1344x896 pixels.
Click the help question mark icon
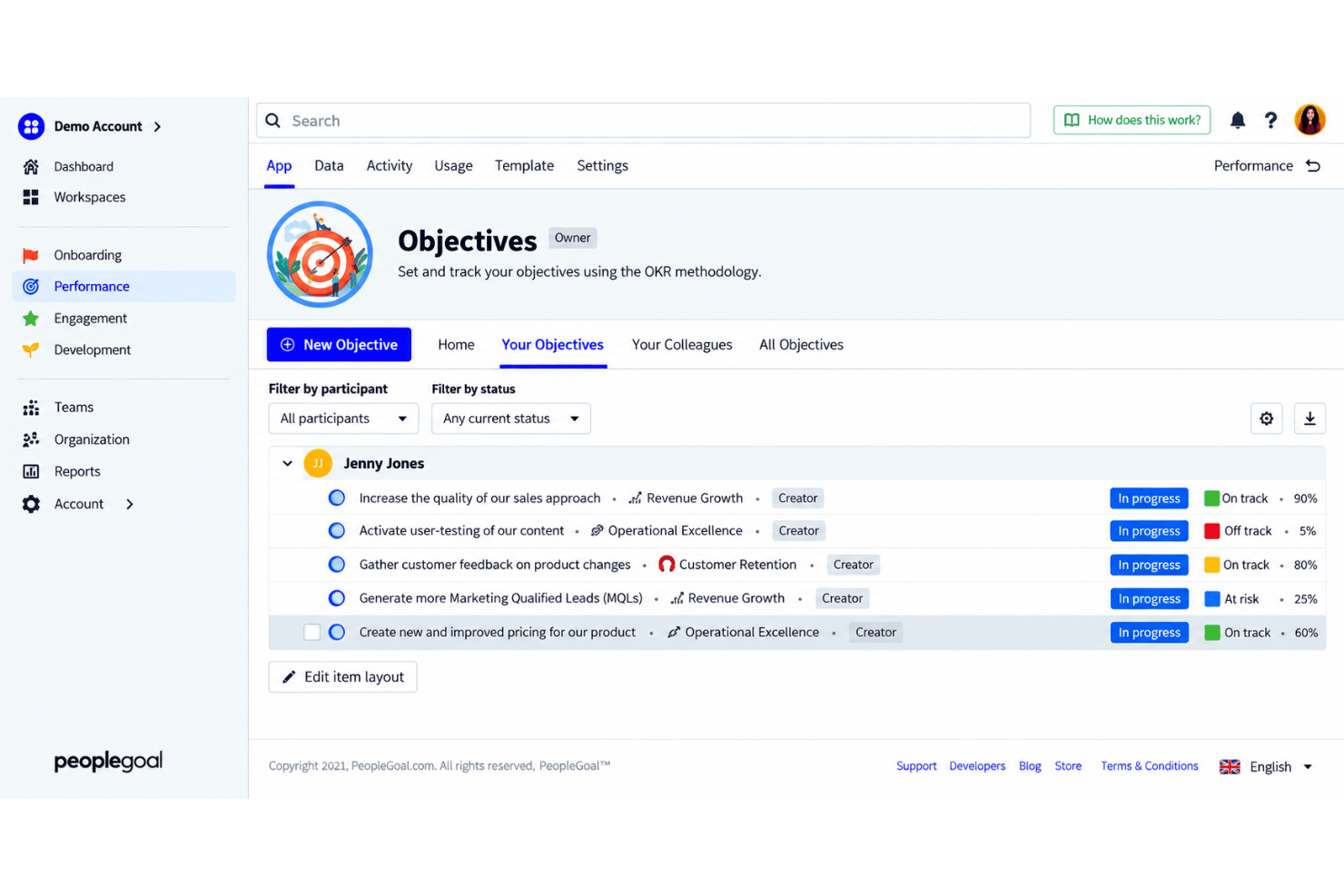[x=1270, y=120]
